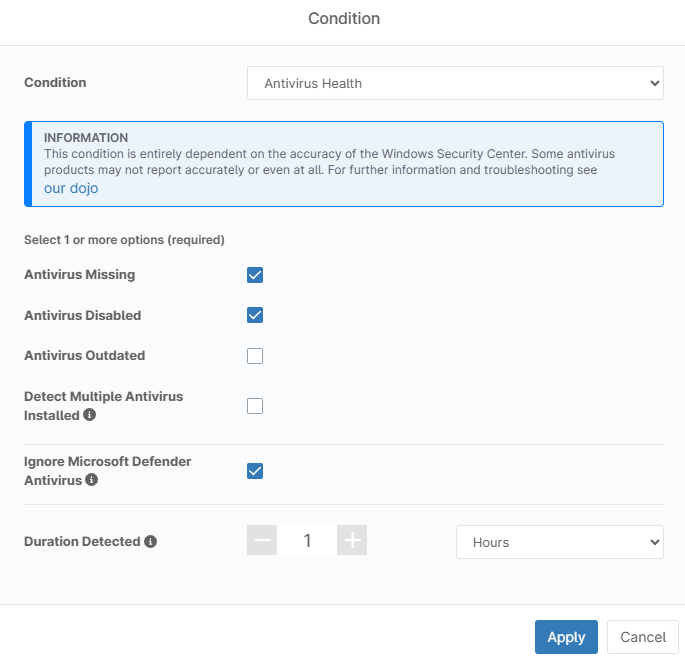Disable Ignore Microsoft Defender Antivirus checkbox
The image size is (685, 660).
(255, 471)
